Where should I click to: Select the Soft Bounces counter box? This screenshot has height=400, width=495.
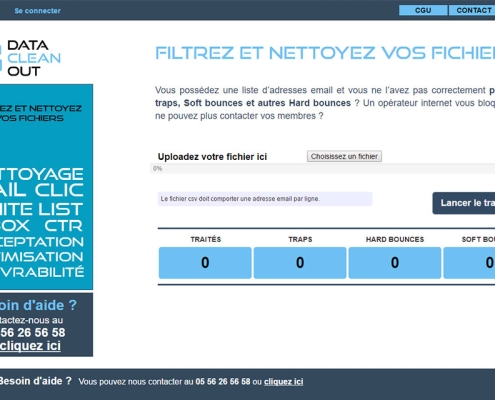[469, 263]
